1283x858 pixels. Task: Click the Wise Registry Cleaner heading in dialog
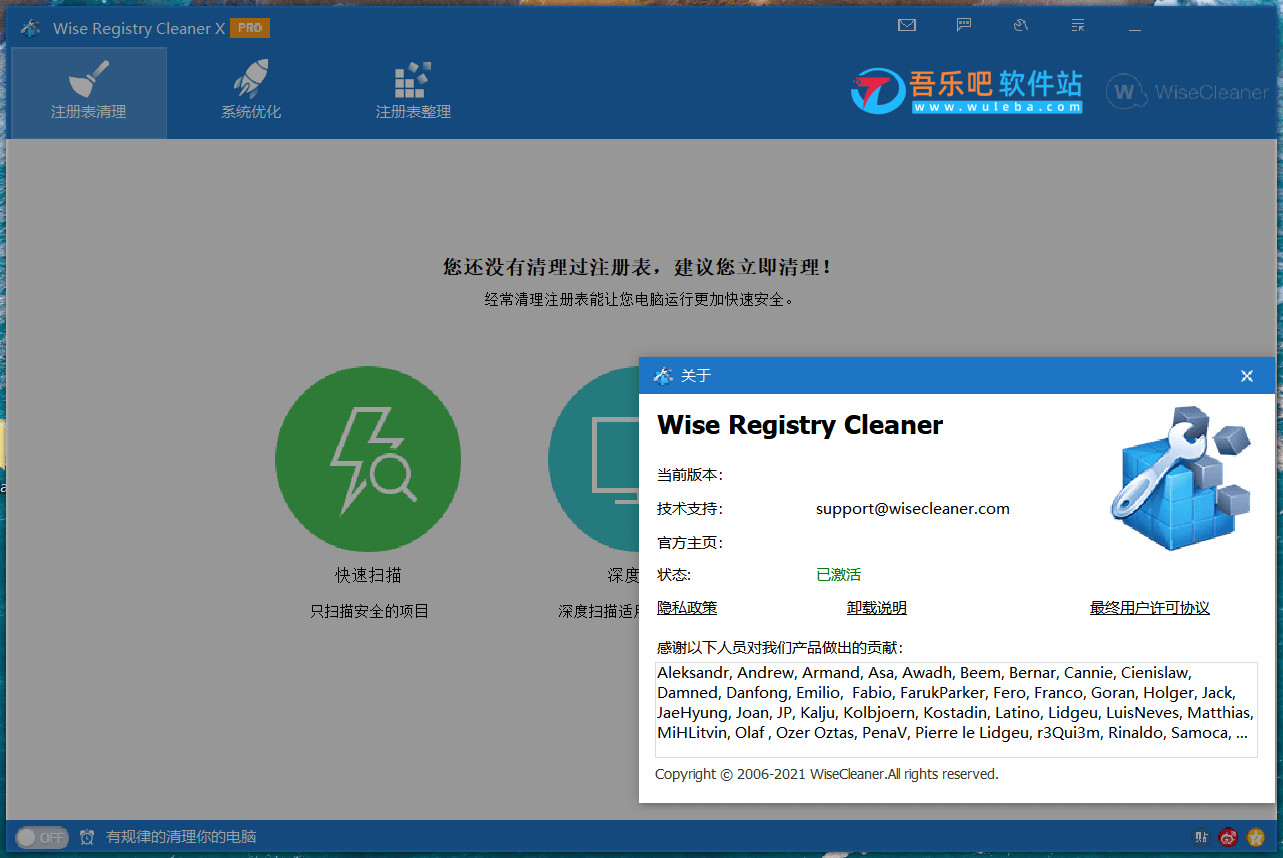click(x=800, y=425)
